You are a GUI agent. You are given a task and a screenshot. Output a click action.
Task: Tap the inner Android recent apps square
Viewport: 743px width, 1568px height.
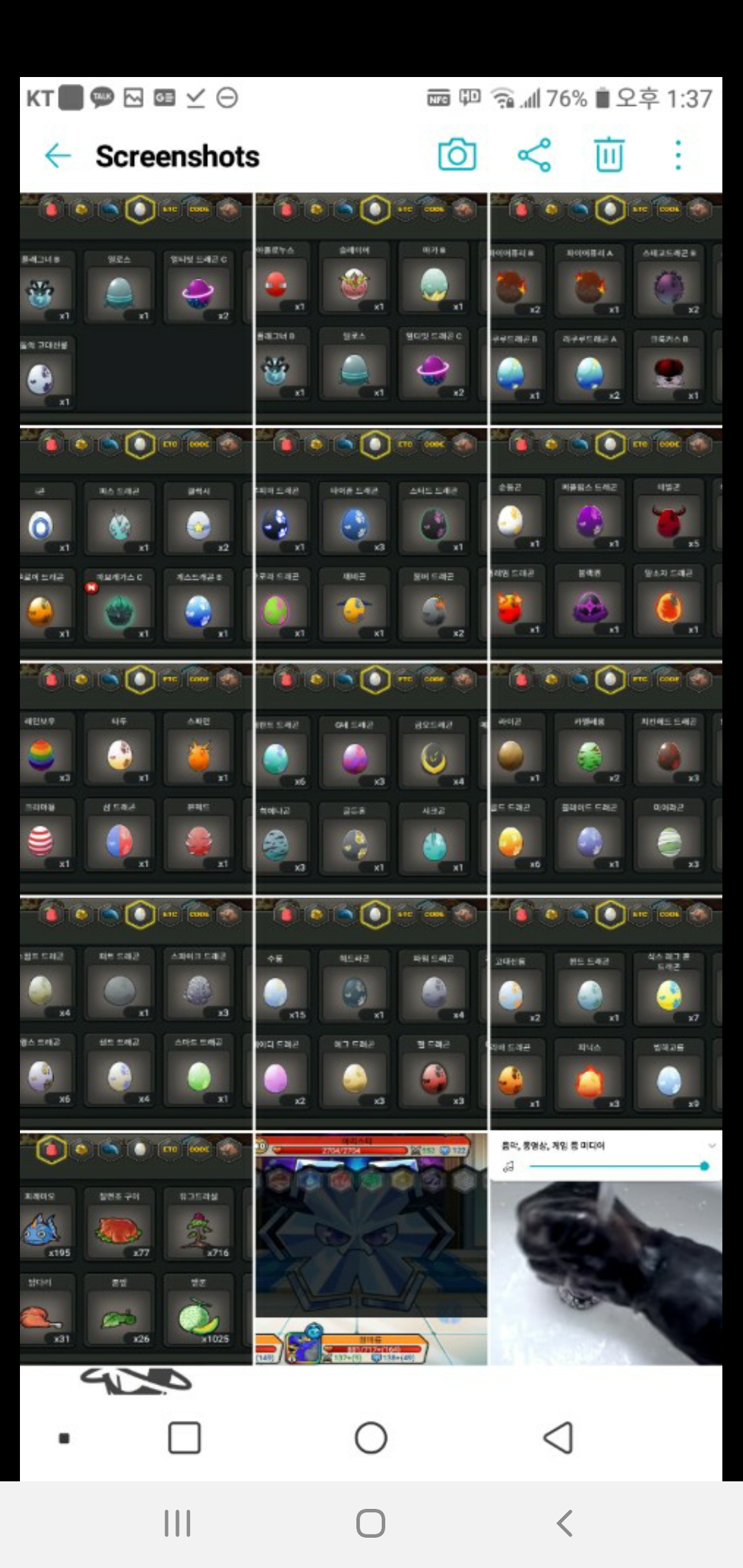(x=184, y=1437)
